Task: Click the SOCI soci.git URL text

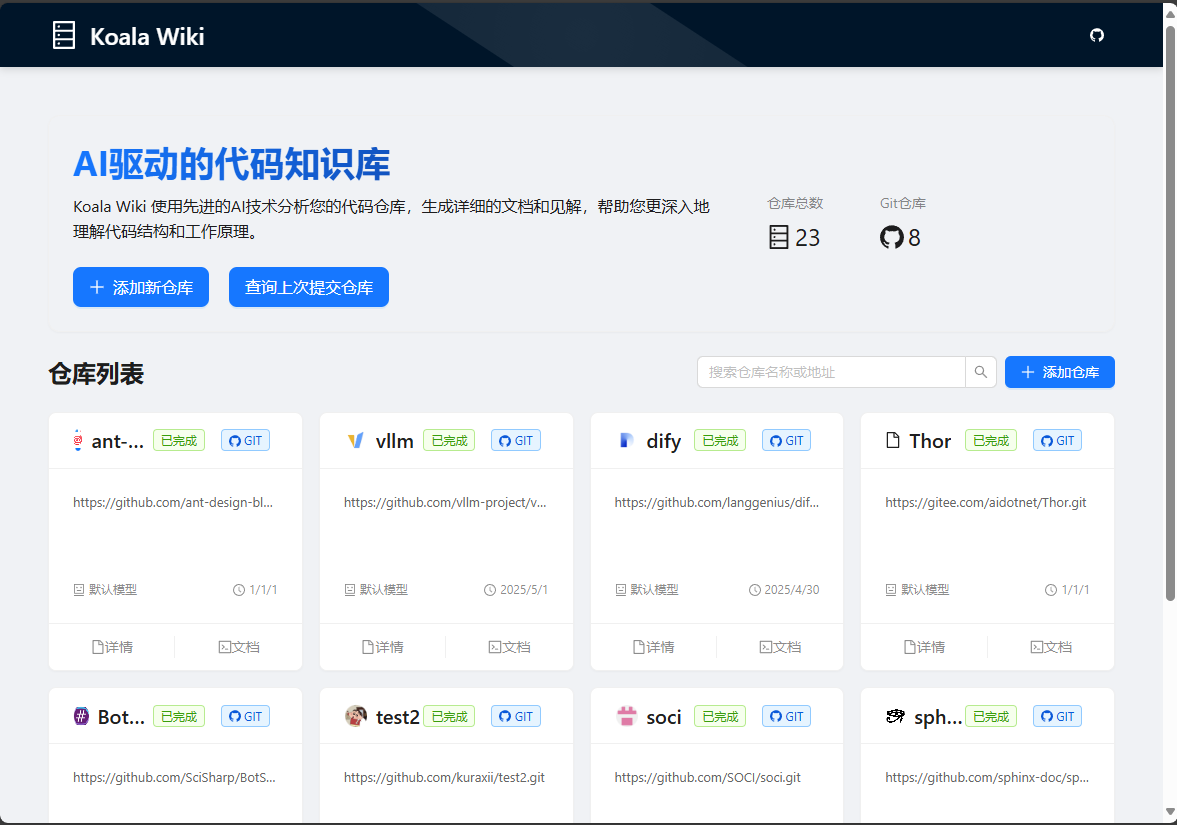Action: pyautogui.click(x=708, y=778)
